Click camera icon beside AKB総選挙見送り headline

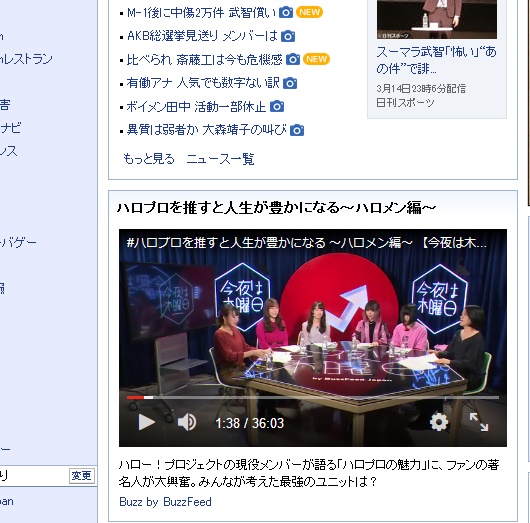[288, 36]
